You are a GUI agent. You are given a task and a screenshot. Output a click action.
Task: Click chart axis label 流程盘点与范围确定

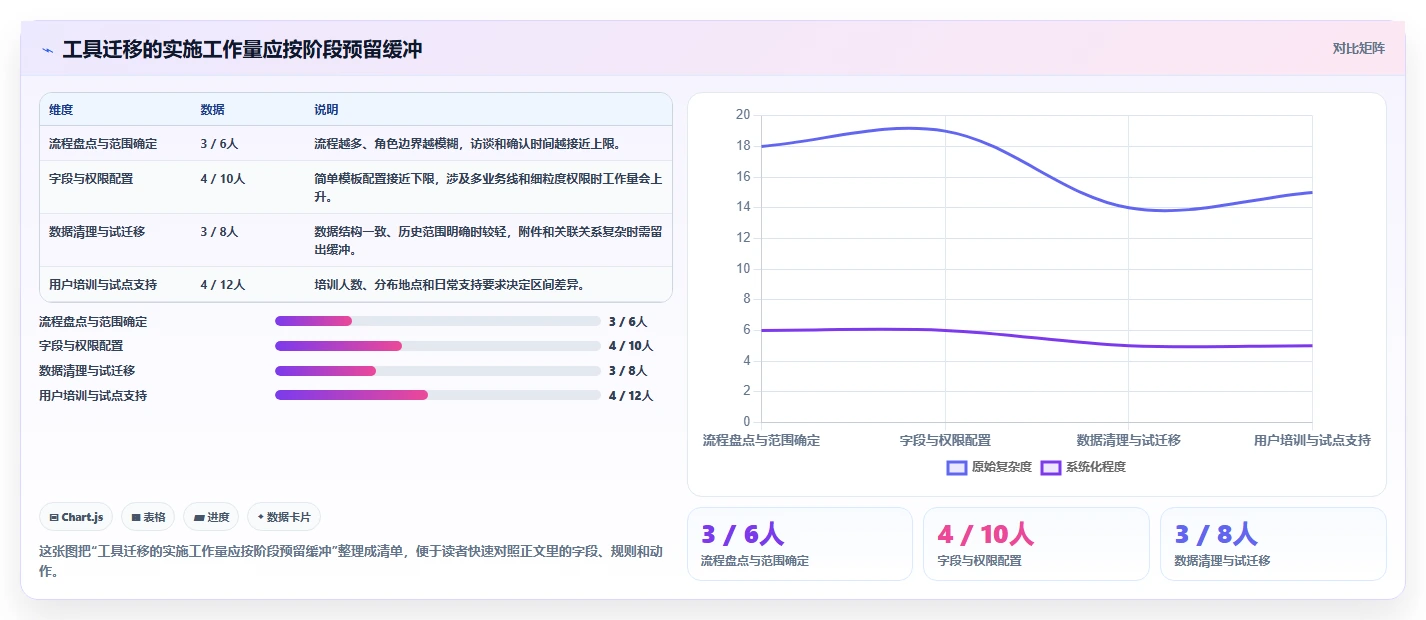click(761, 440)
